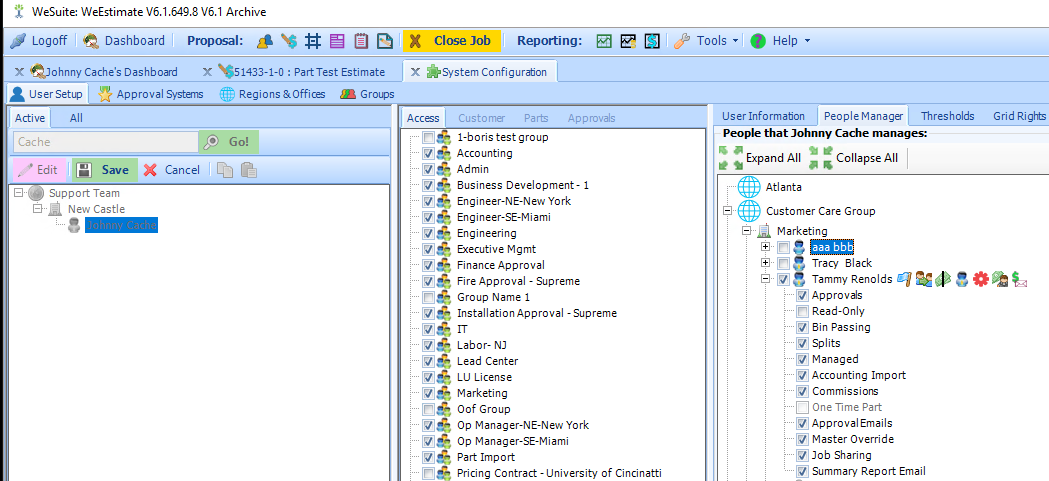Switch user list to All tab
Screen dimensions: 1049x481
tap(76, 118)
